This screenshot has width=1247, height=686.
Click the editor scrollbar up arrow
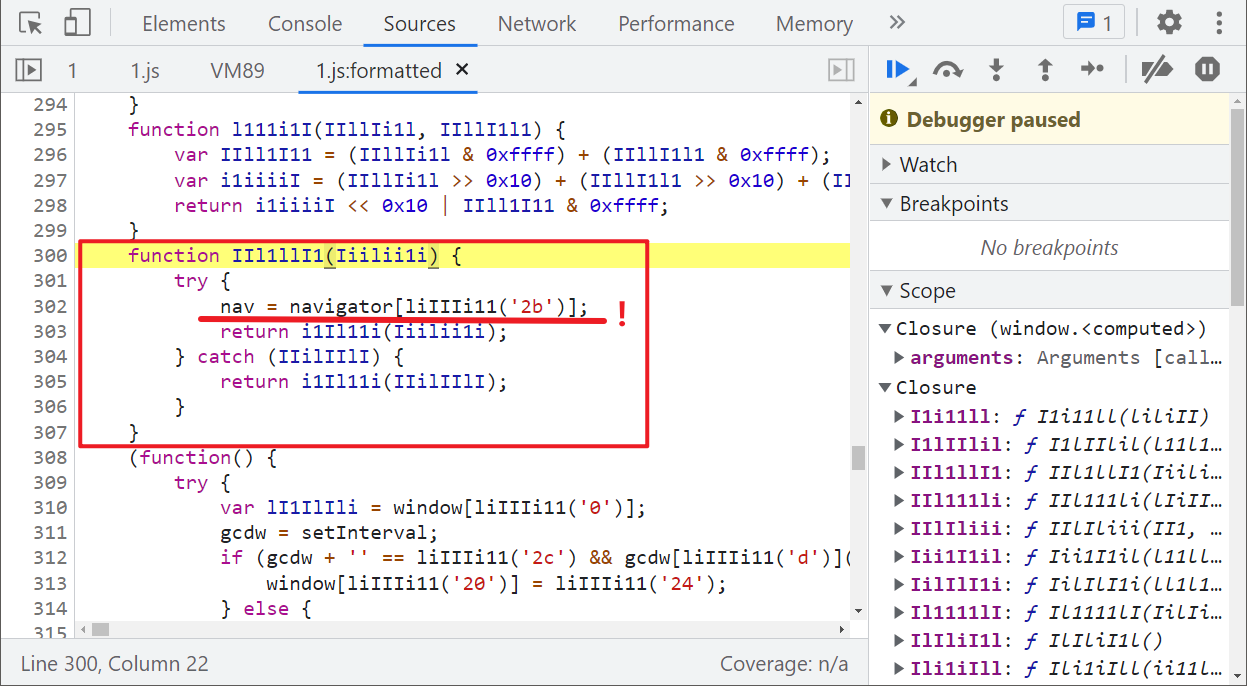(x=858, y=101)
